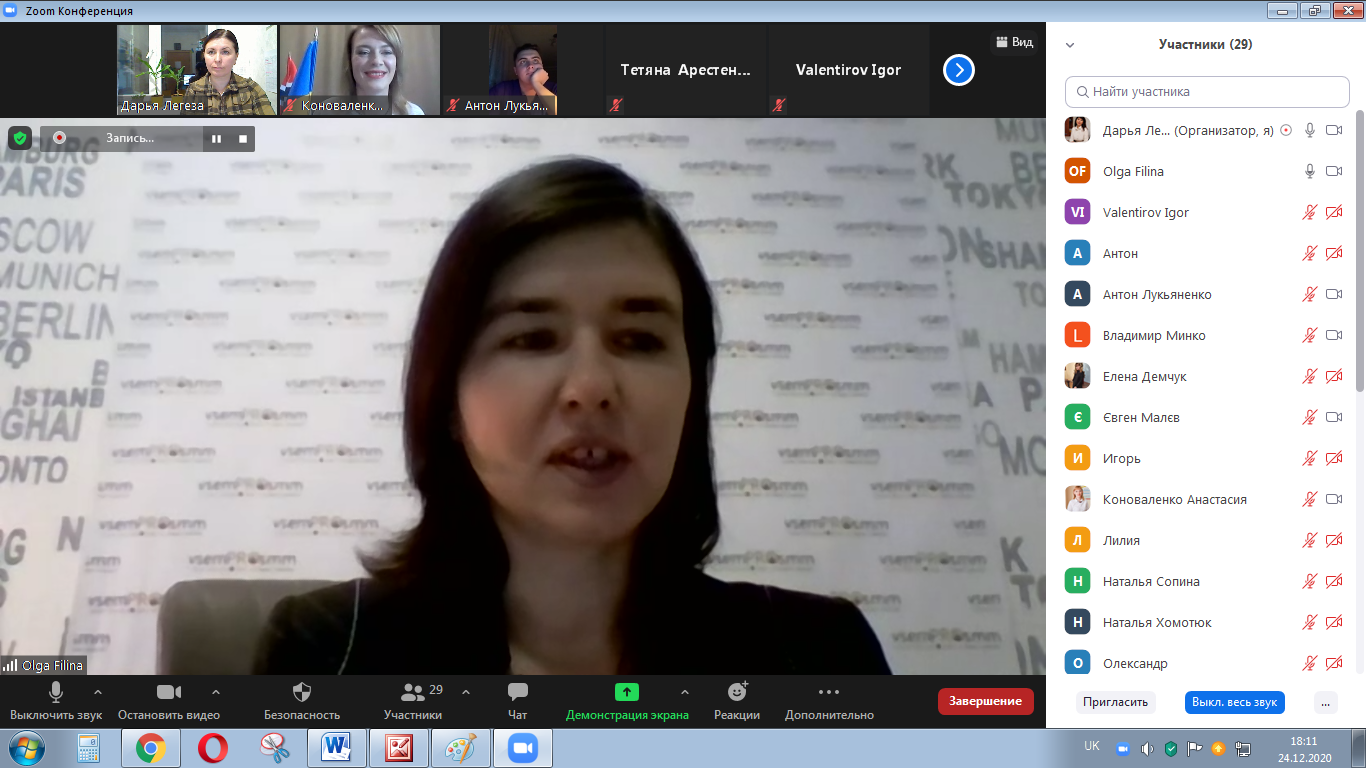Switch input language from UK indicator
Image resolution: width=1366 pixels, height=768 pixels.
[1092, 746]
